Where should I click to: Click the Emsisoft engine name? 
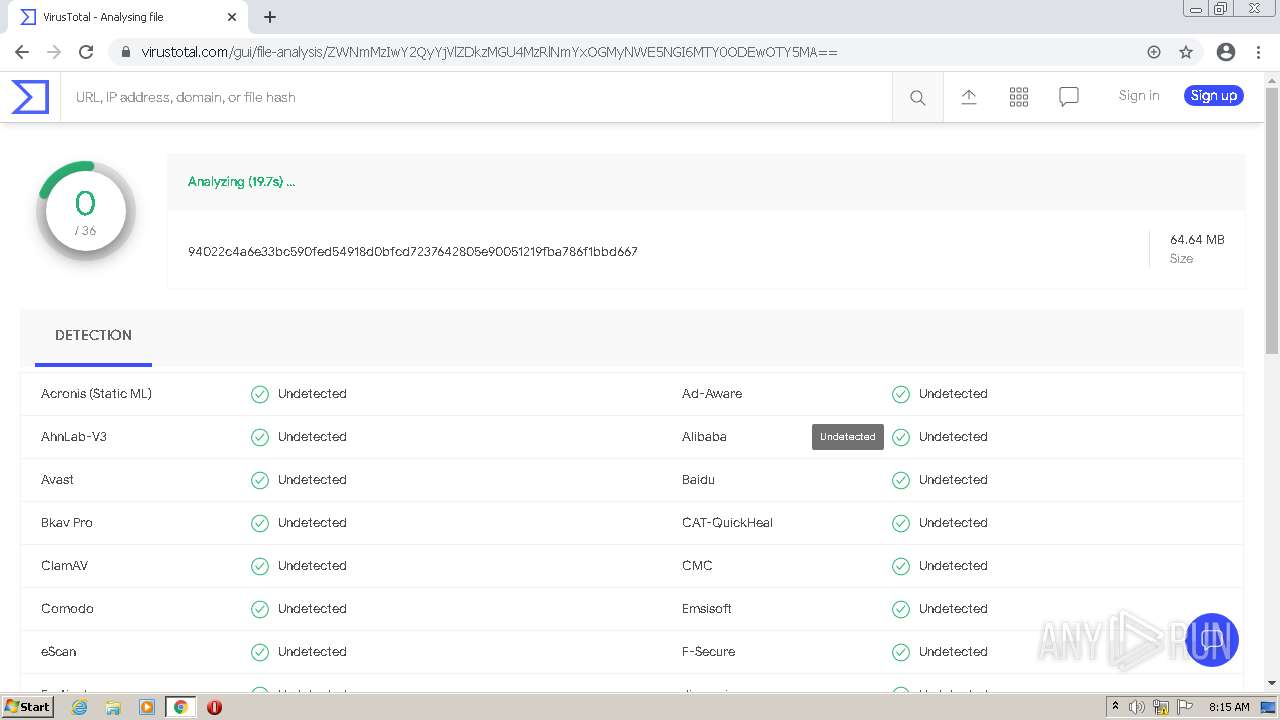click(707, 609)
